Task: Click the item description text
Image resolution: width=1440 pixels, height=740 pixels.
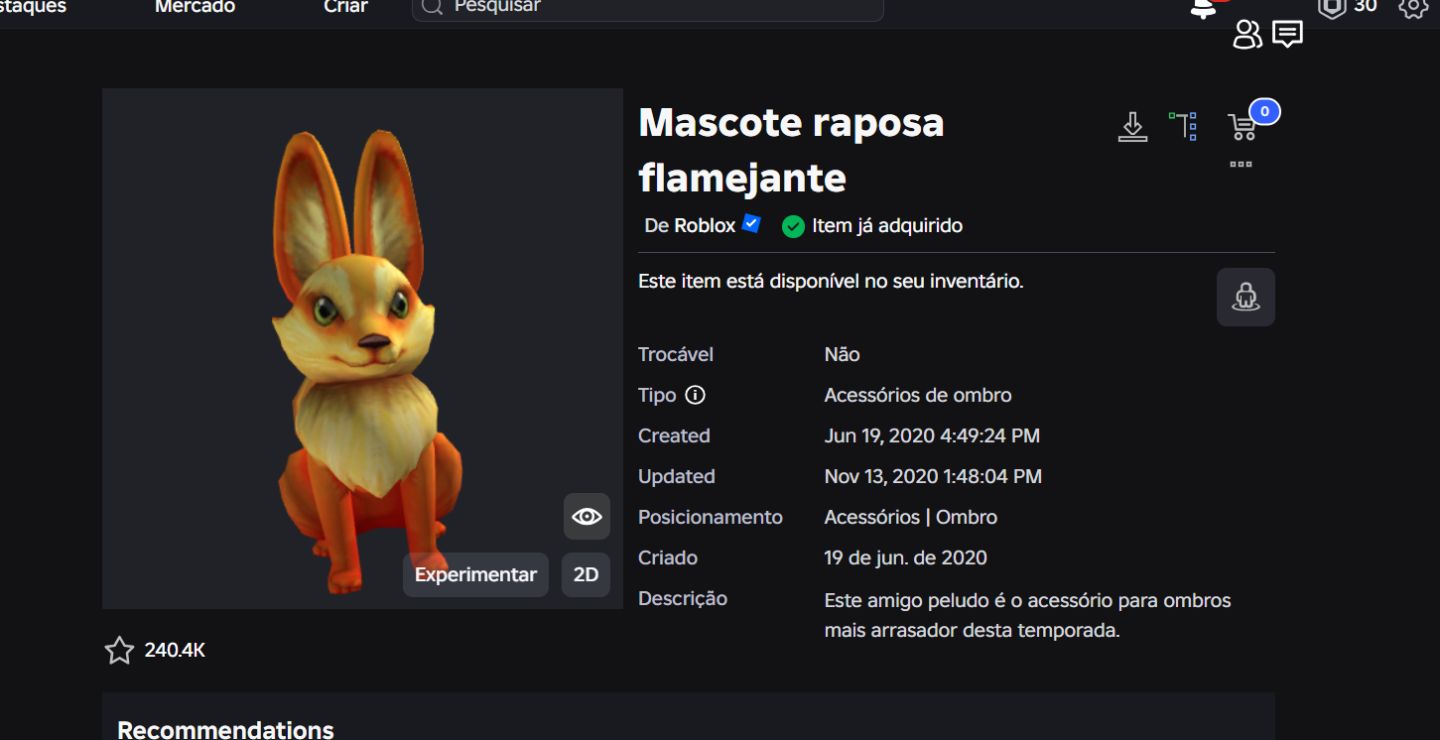Action: (x=1027, y=616)
